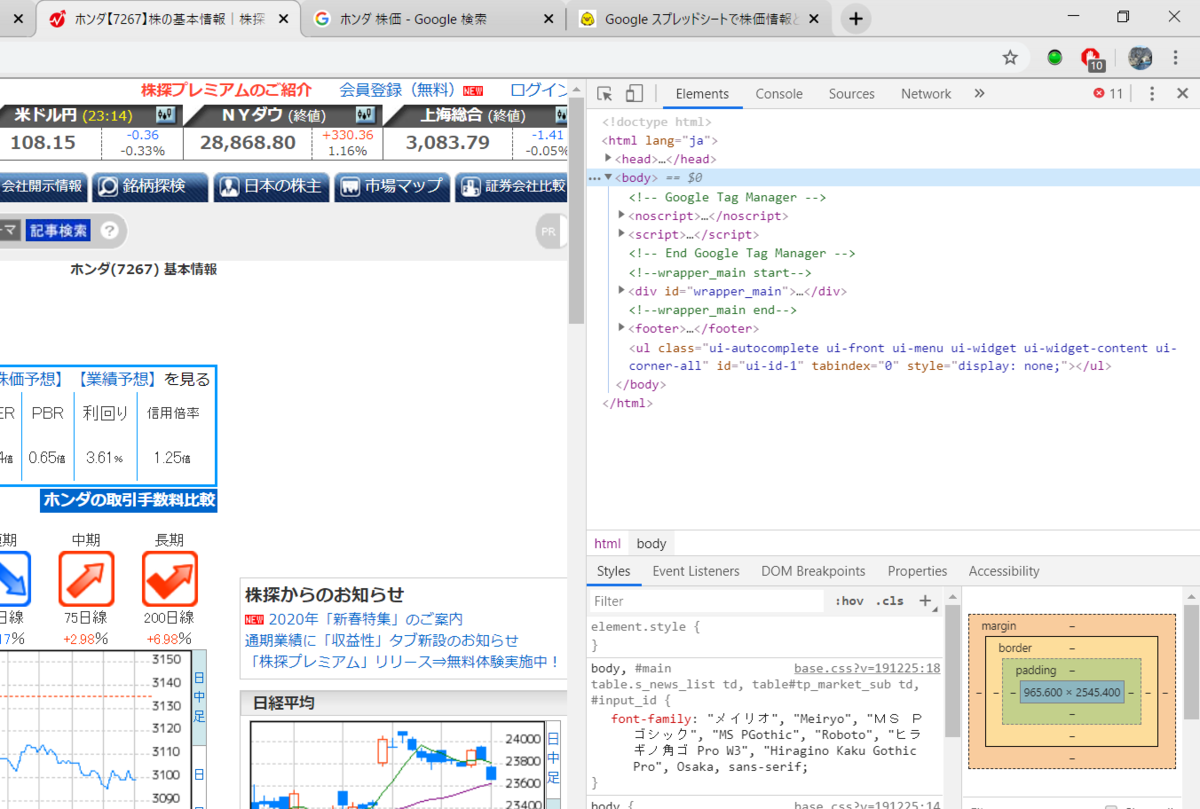Bookmark this page with the star icon
Viewport: 1200px width, 809px height.
pos(1010,58)
